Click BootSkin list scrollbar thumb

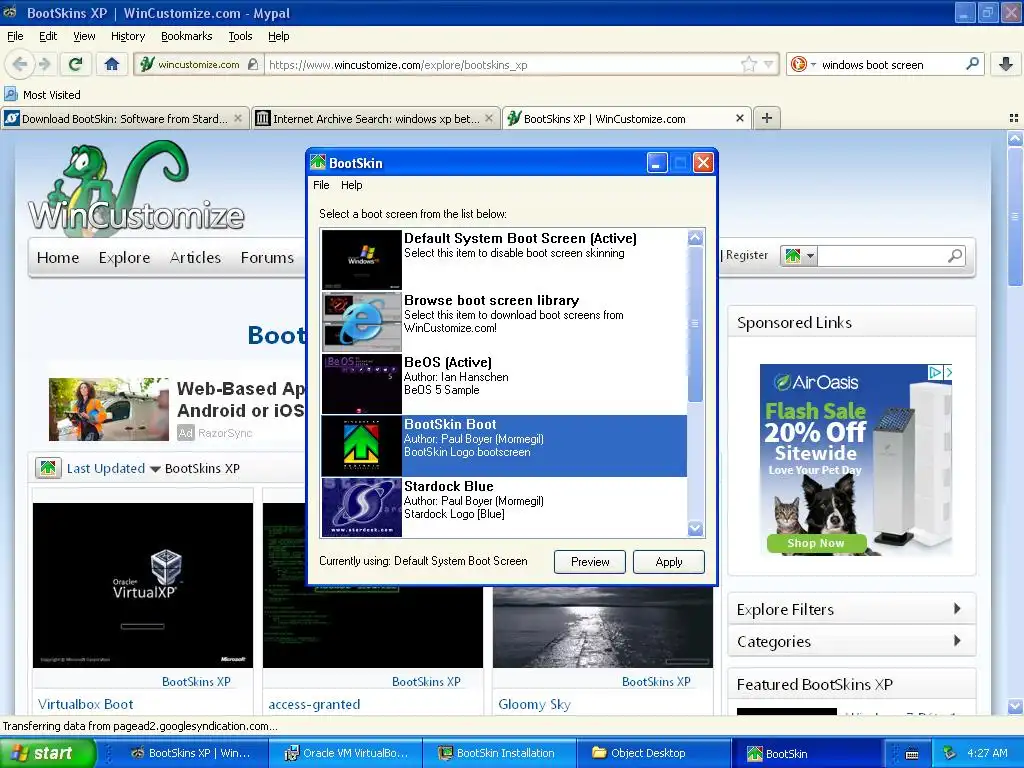pos(695,324)
